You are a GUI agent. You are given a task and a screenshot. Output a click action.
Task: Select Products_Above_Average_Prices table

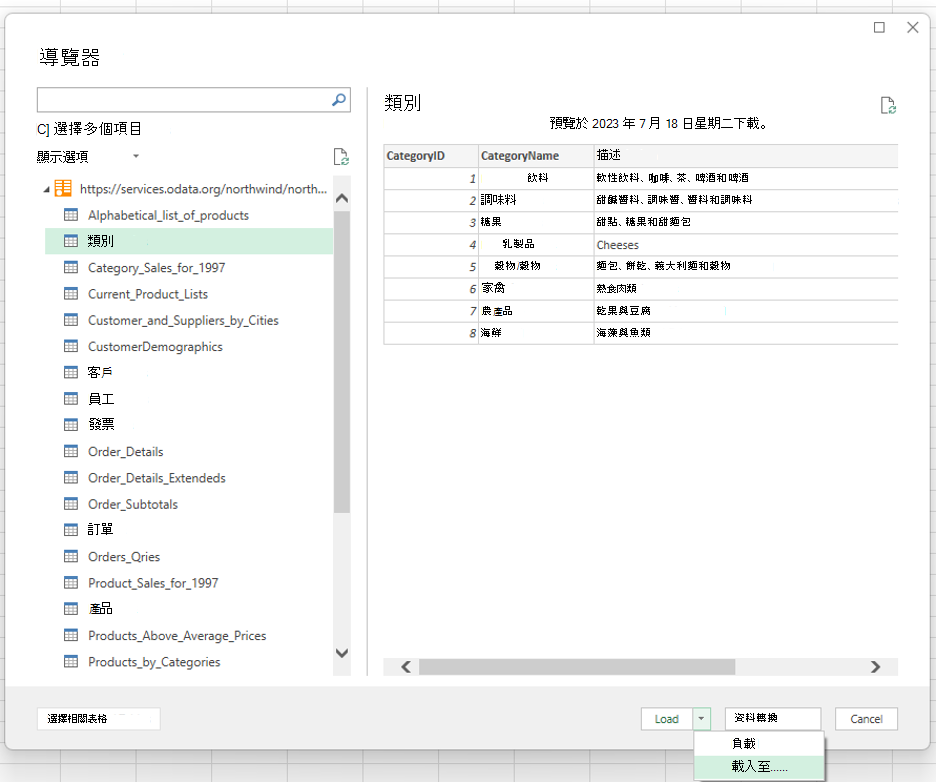click(x=177, y=636)
